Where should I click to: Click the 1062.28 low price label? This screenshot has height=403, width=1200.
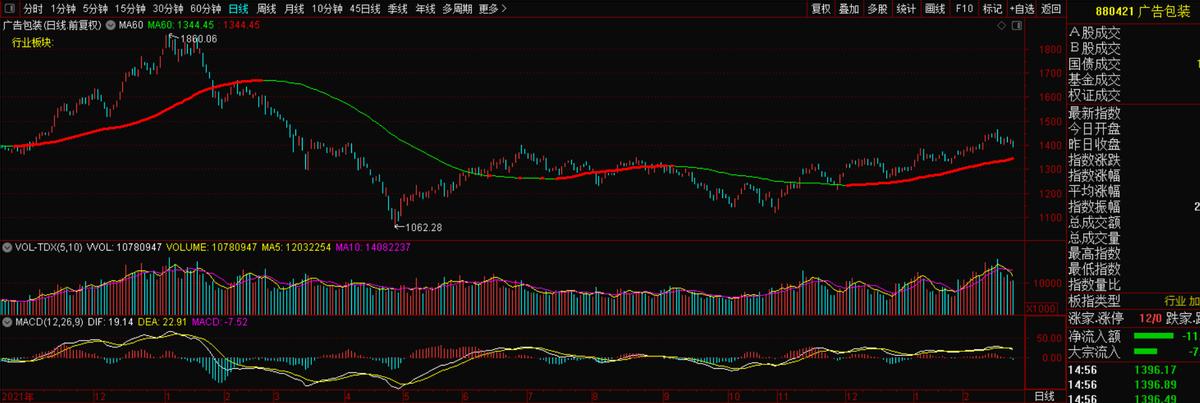(424, 228)
